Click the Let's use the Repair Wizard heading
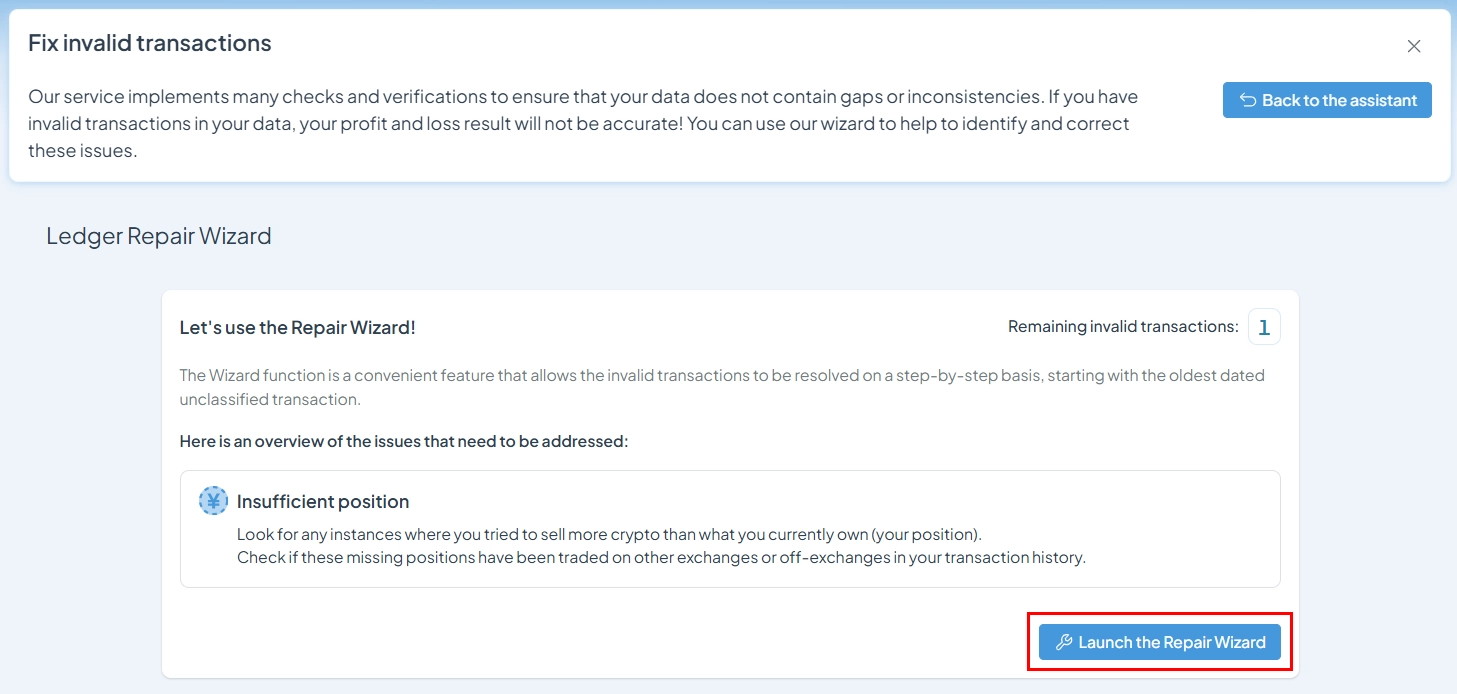The image size is (1457, 694). tap(297, 327)
